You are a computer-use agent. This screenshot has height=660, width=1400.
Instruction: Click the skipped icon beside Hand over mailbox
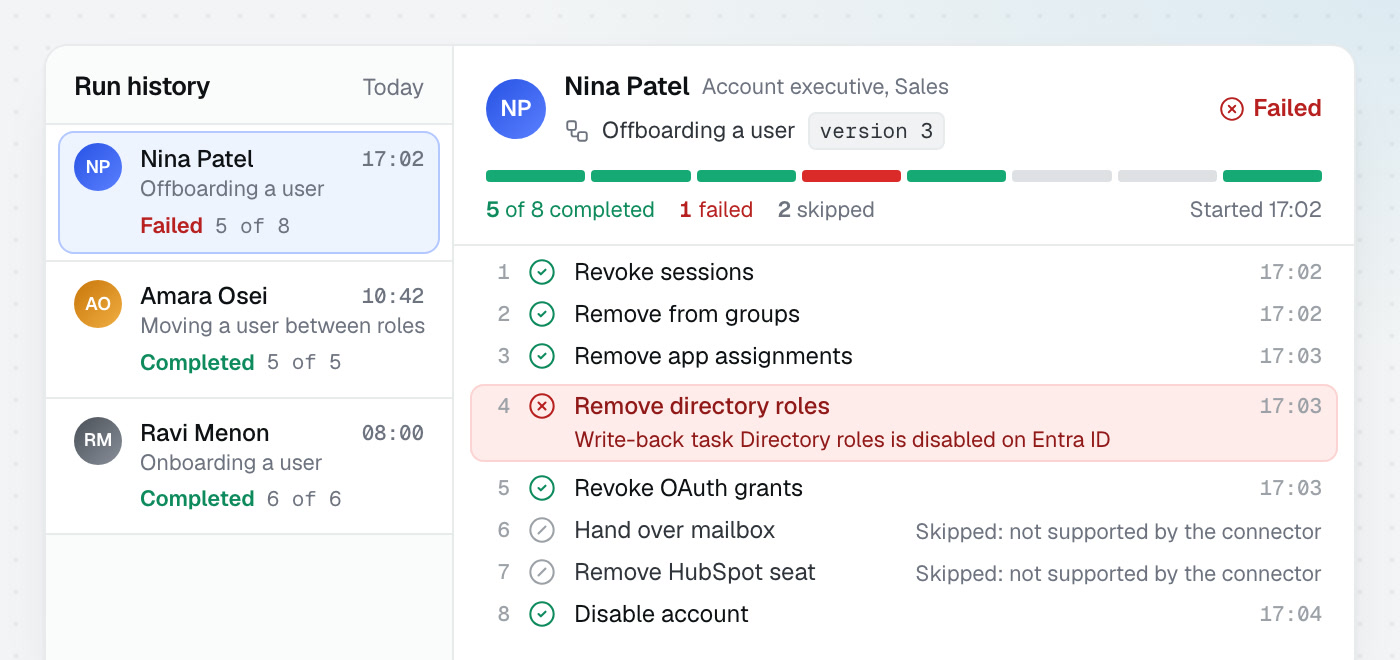click(x=541, y=530)
